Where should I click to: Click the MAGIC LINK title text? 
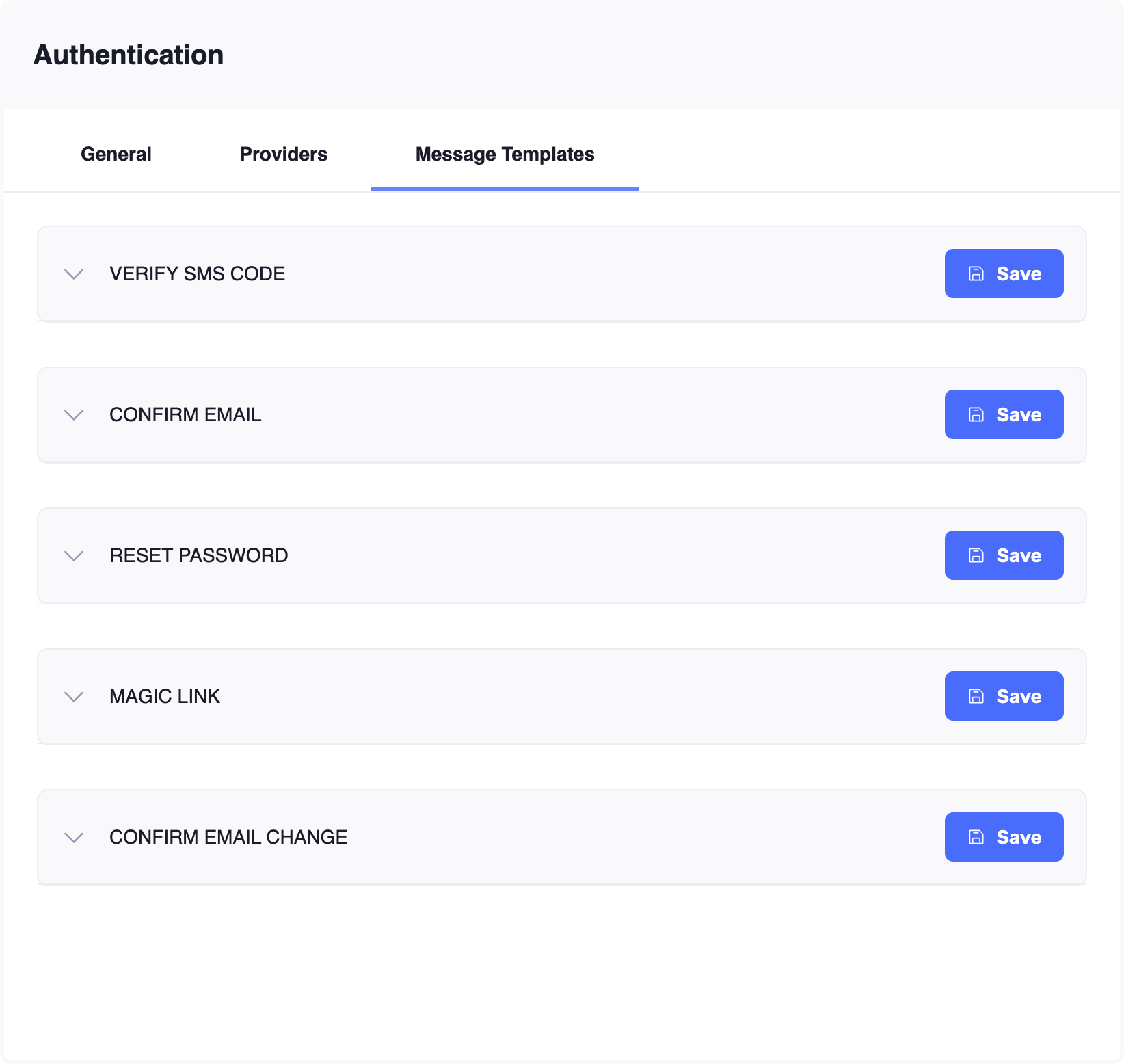coord(165,696)
